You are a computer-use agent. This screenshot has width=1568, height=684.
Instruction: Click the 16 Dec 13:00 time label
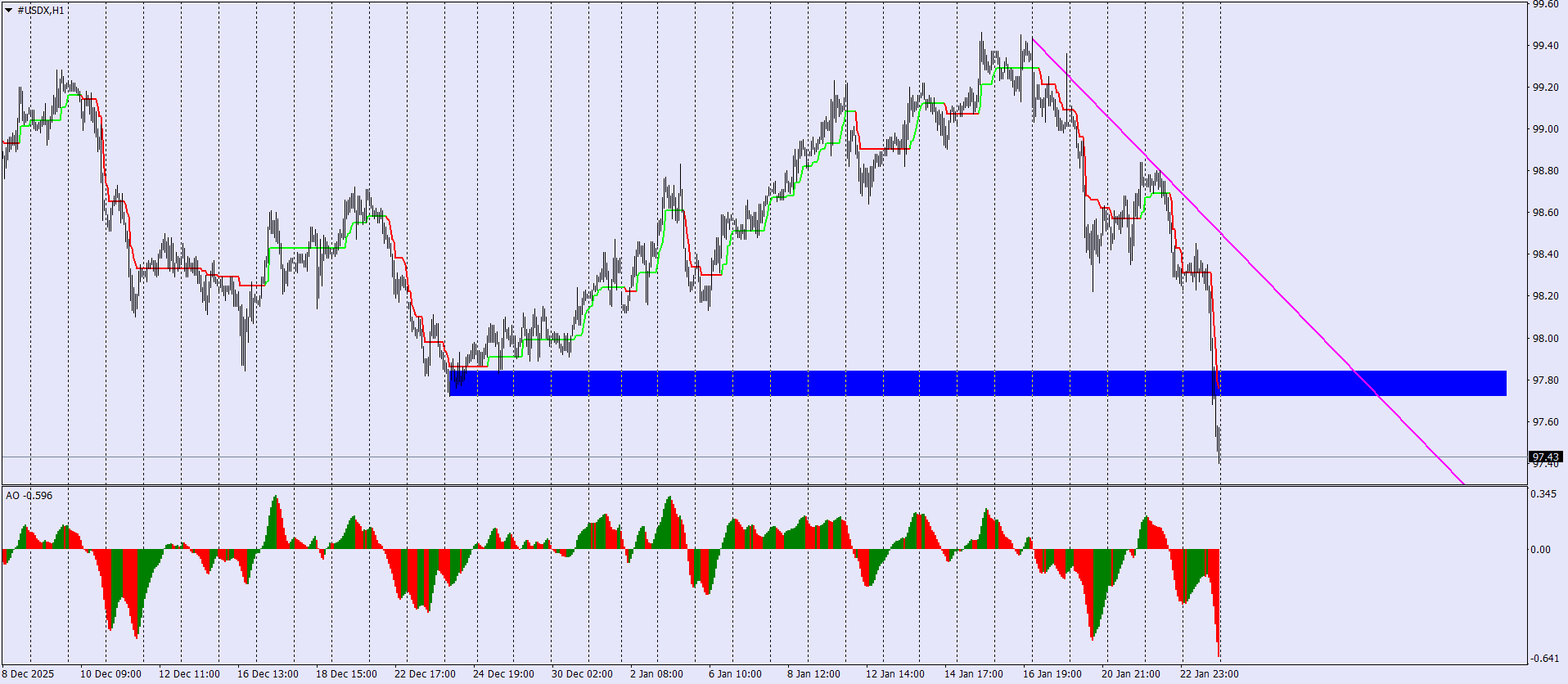(x=268, y=674)
